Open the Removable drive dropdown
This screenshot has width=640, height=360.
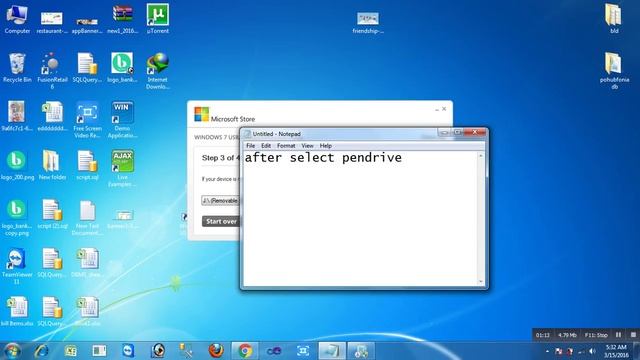220,200
